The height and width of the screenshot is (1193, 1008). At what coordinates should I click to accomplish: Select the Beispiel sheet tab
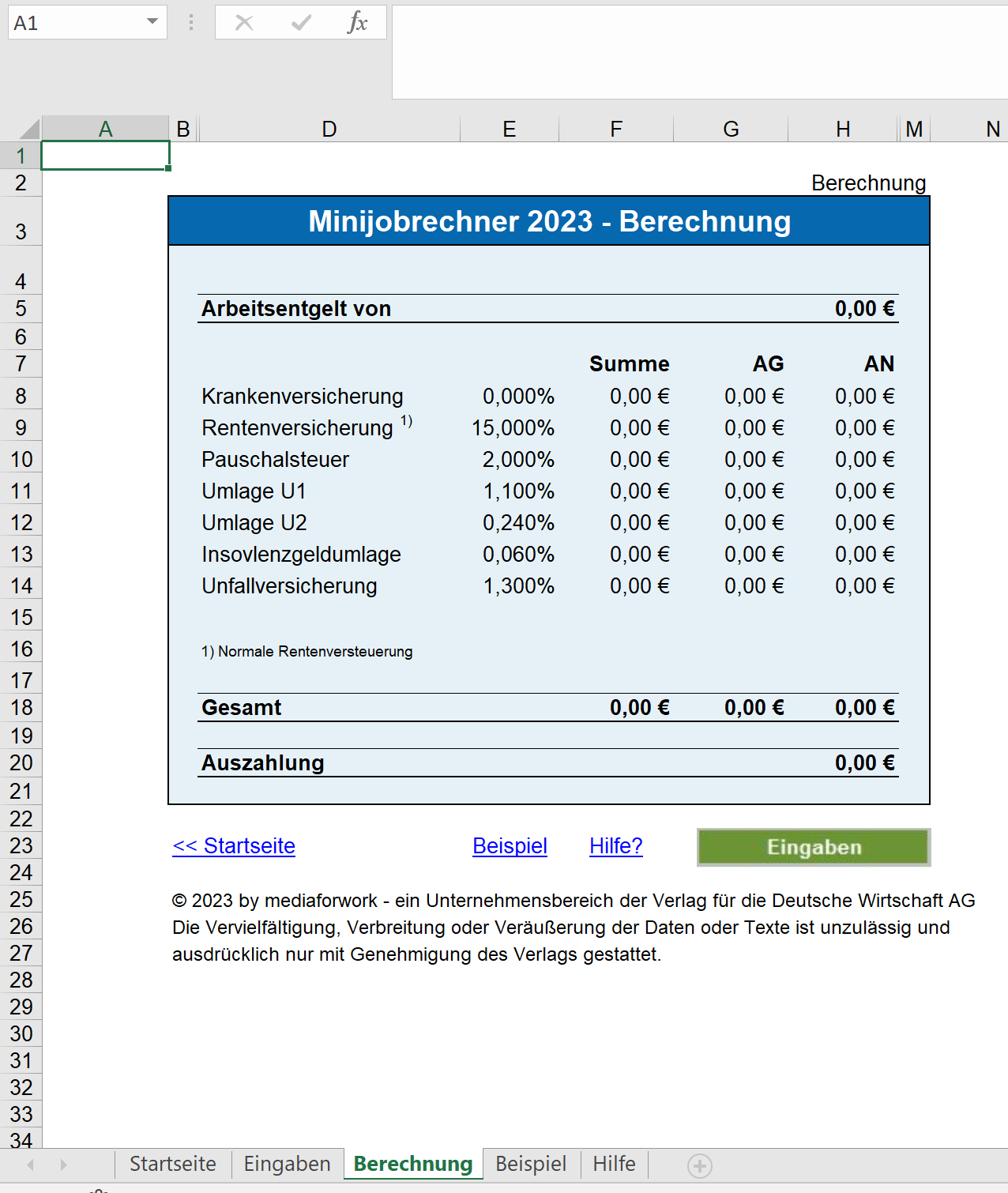[530, 1164]
